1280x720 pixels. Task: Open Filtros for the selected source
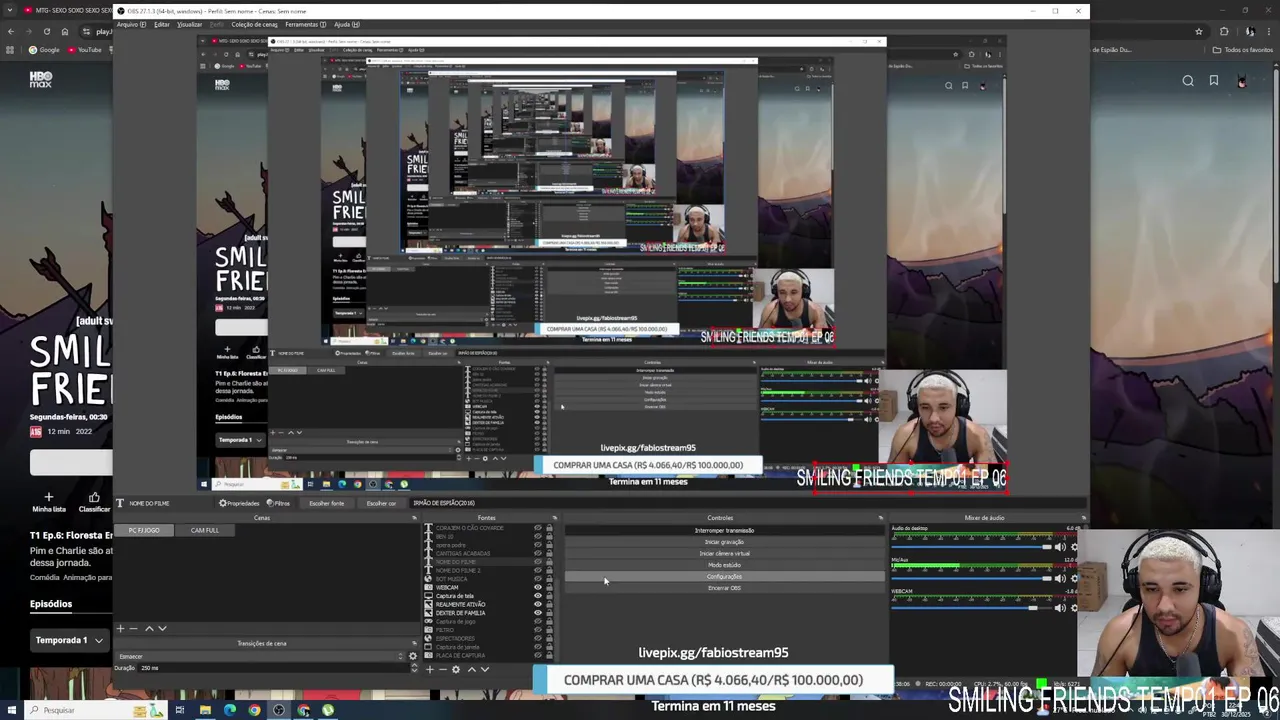(279, 503)
